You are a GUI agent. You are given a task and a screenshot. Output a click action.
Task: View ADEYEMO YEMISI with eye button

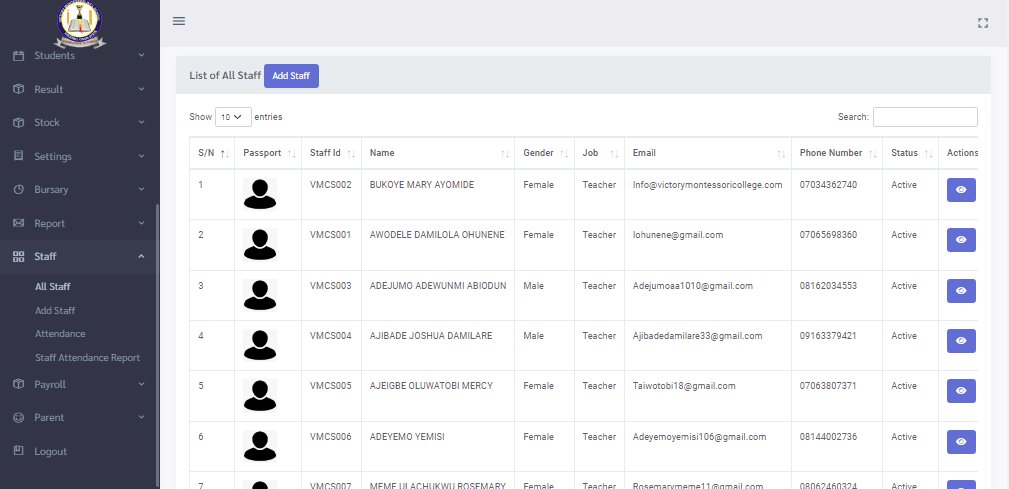click(x=961, y=442)
